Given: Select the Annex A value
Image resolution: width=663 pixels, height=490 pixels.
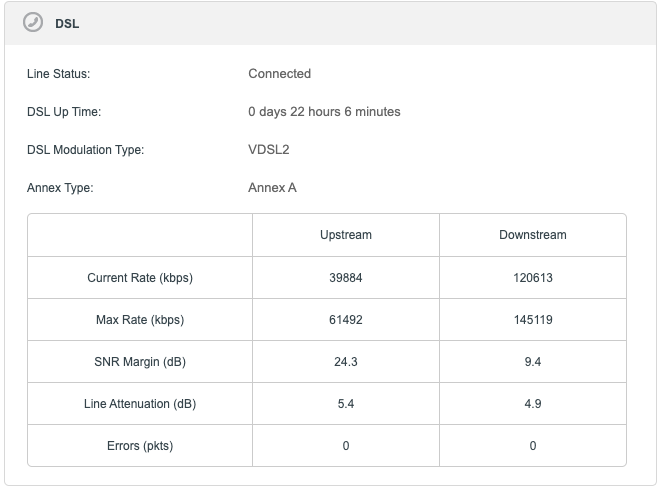Looking at the screenshot, I should coord(272,188).
